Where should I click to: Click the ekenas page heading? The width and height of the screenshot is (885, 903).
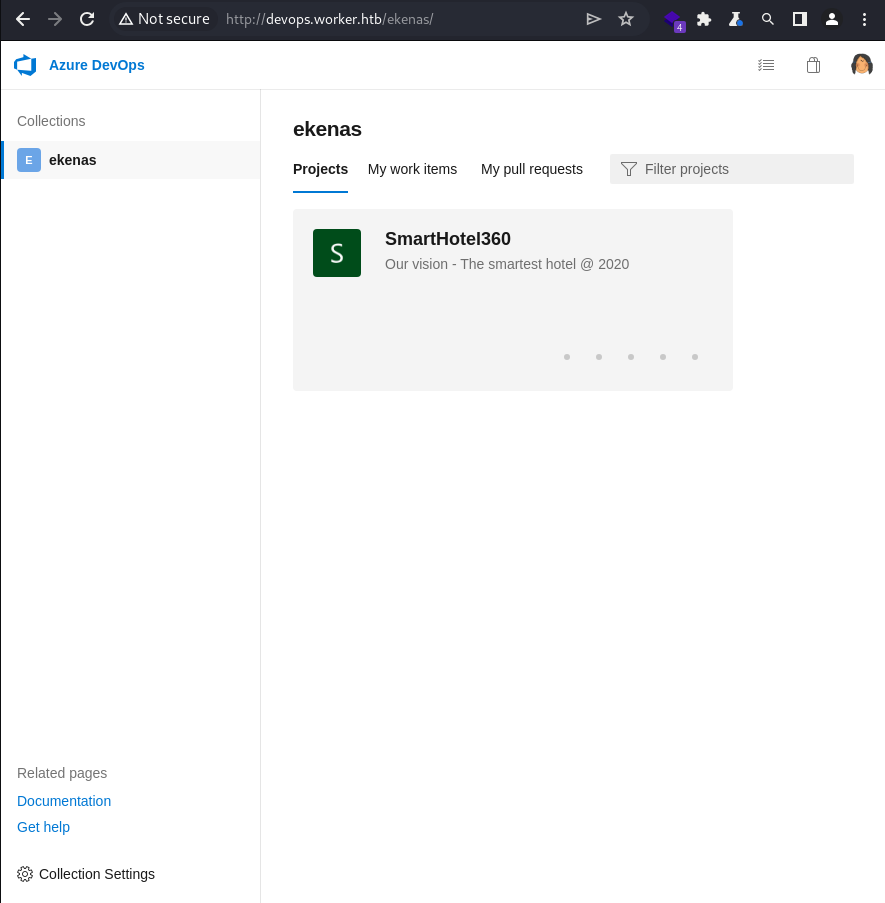(327, 129)
